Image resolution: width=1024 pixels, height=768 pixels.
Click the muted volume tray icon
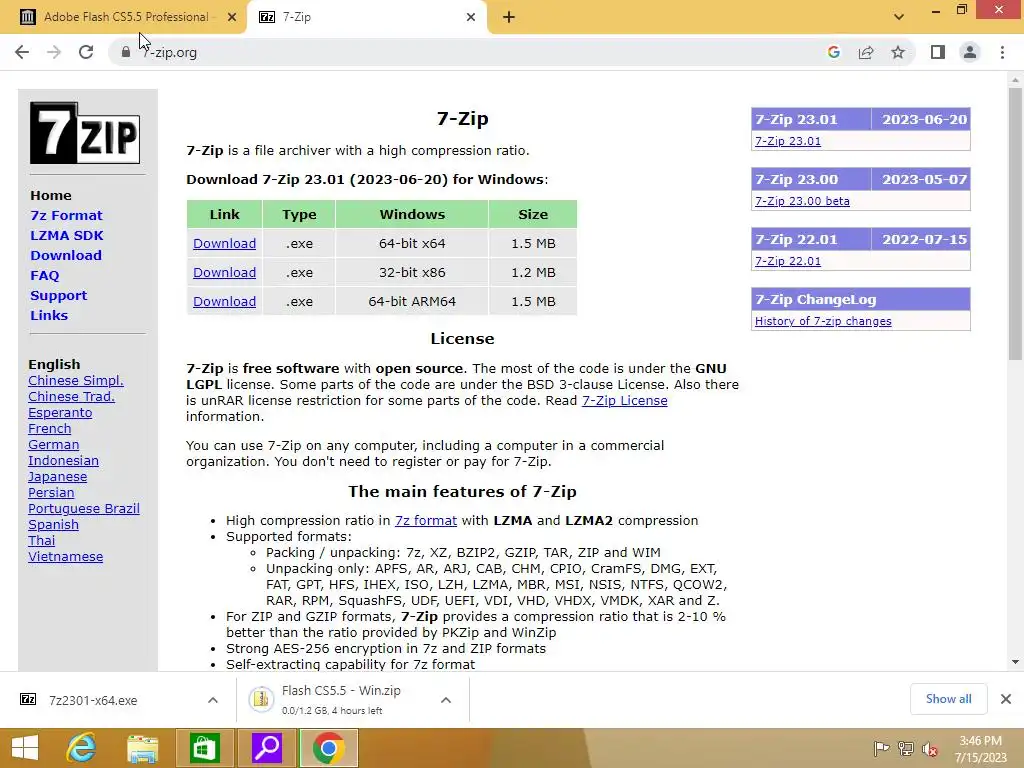929,749
